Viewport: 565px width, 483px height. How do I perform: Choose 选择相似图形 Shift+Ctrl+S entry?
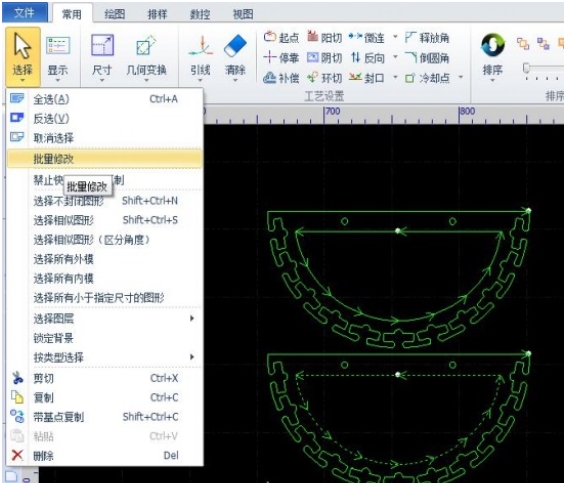point(104,220)
